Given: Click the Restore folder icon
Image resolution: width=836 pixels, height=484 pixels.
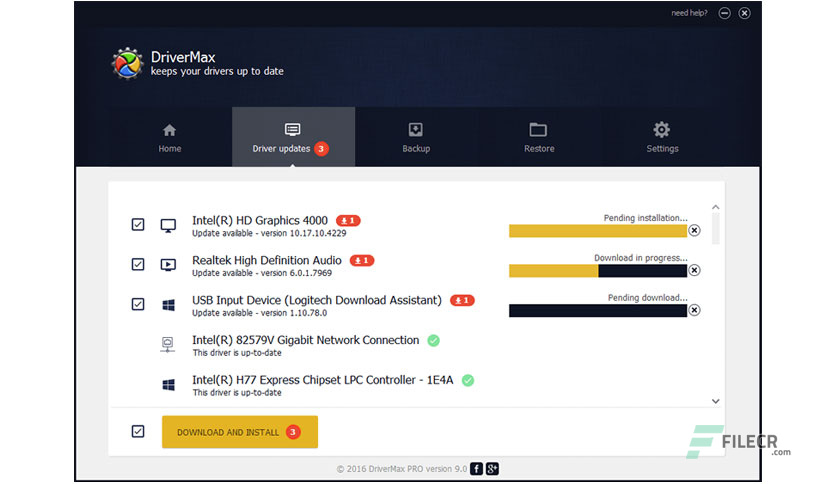Looking at the screenshot, I should point(538,130).
